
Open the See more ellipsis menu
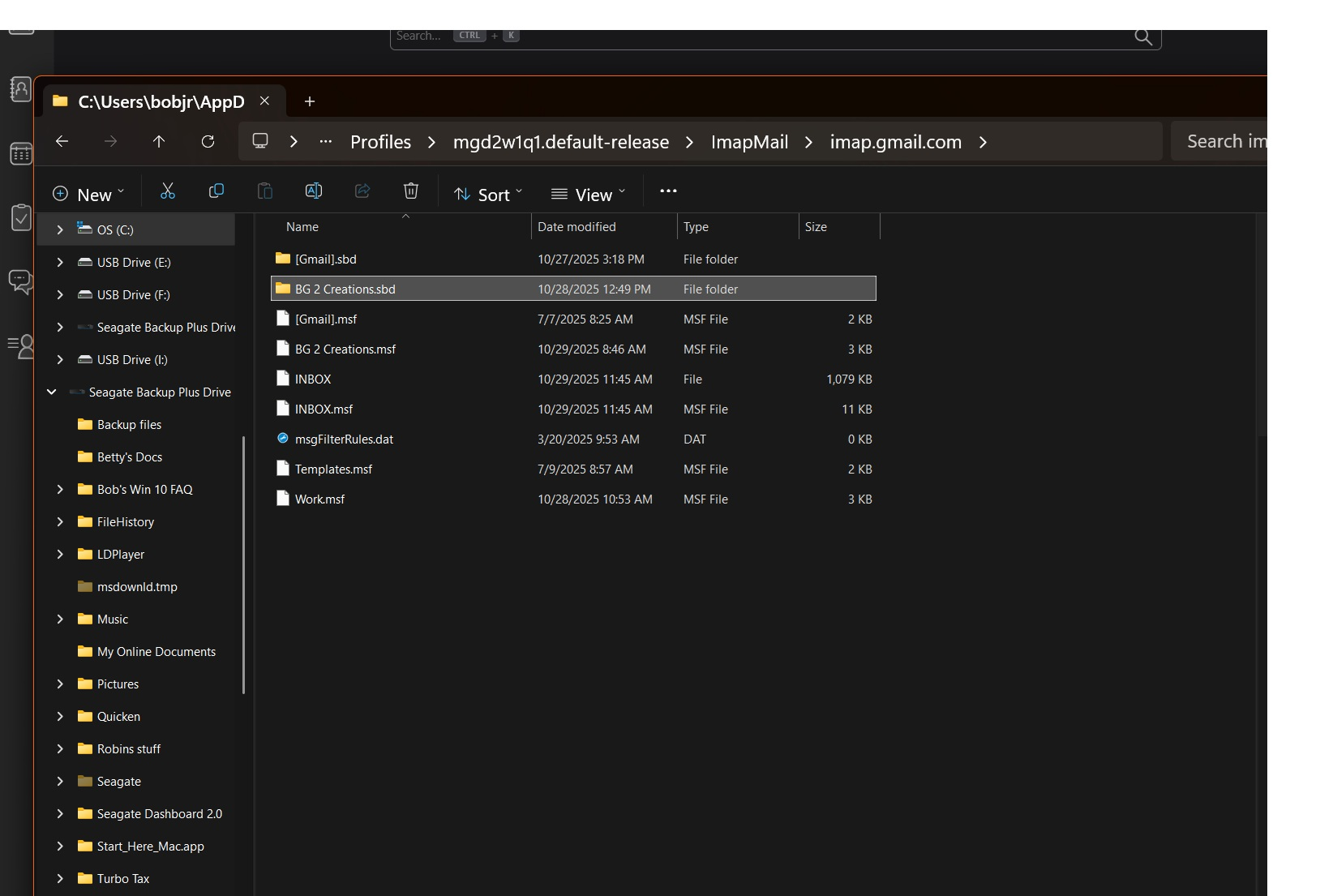pyautogui.click(x=668, y=191)
